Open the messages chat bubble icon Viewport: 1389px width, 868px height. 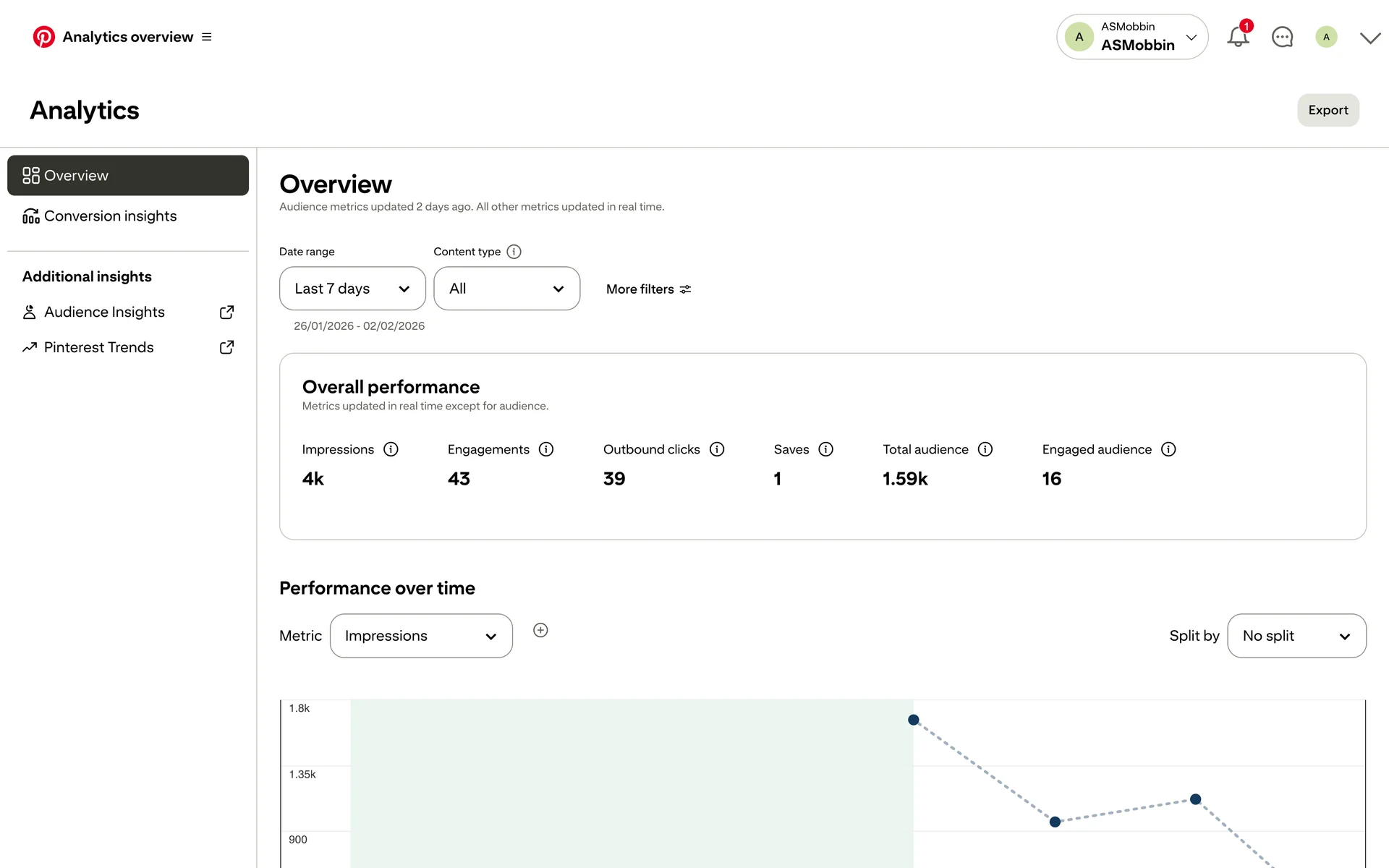pos(1282,37)
